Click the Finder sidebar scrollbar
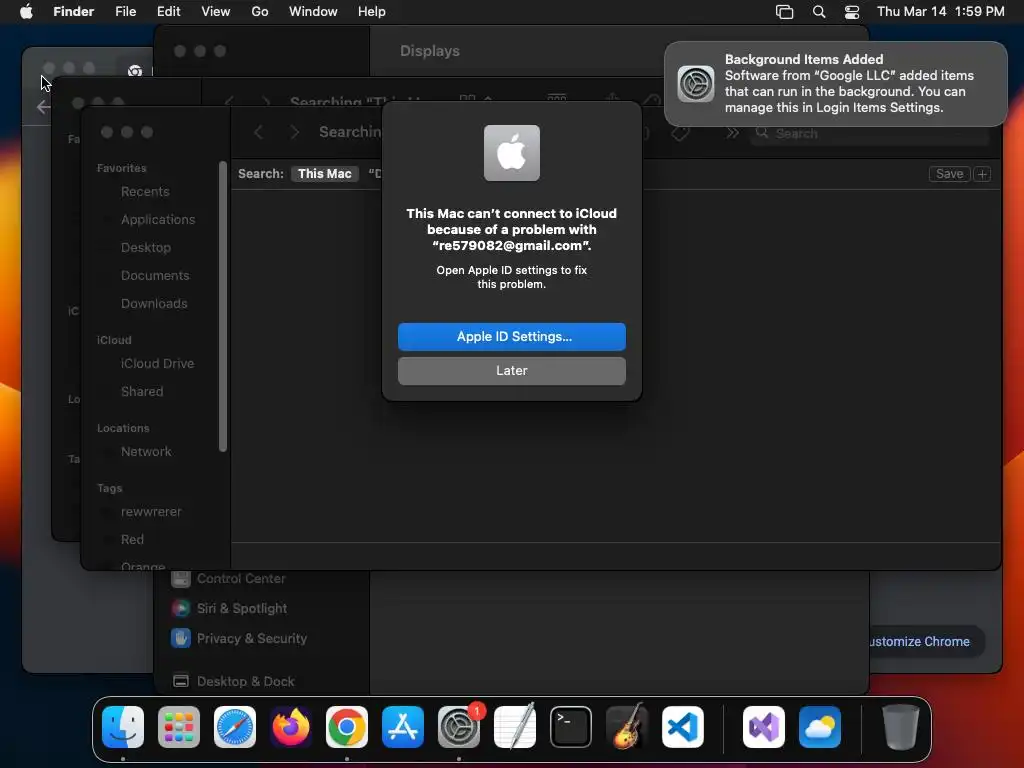The image size is (1024, 768). 223,306
